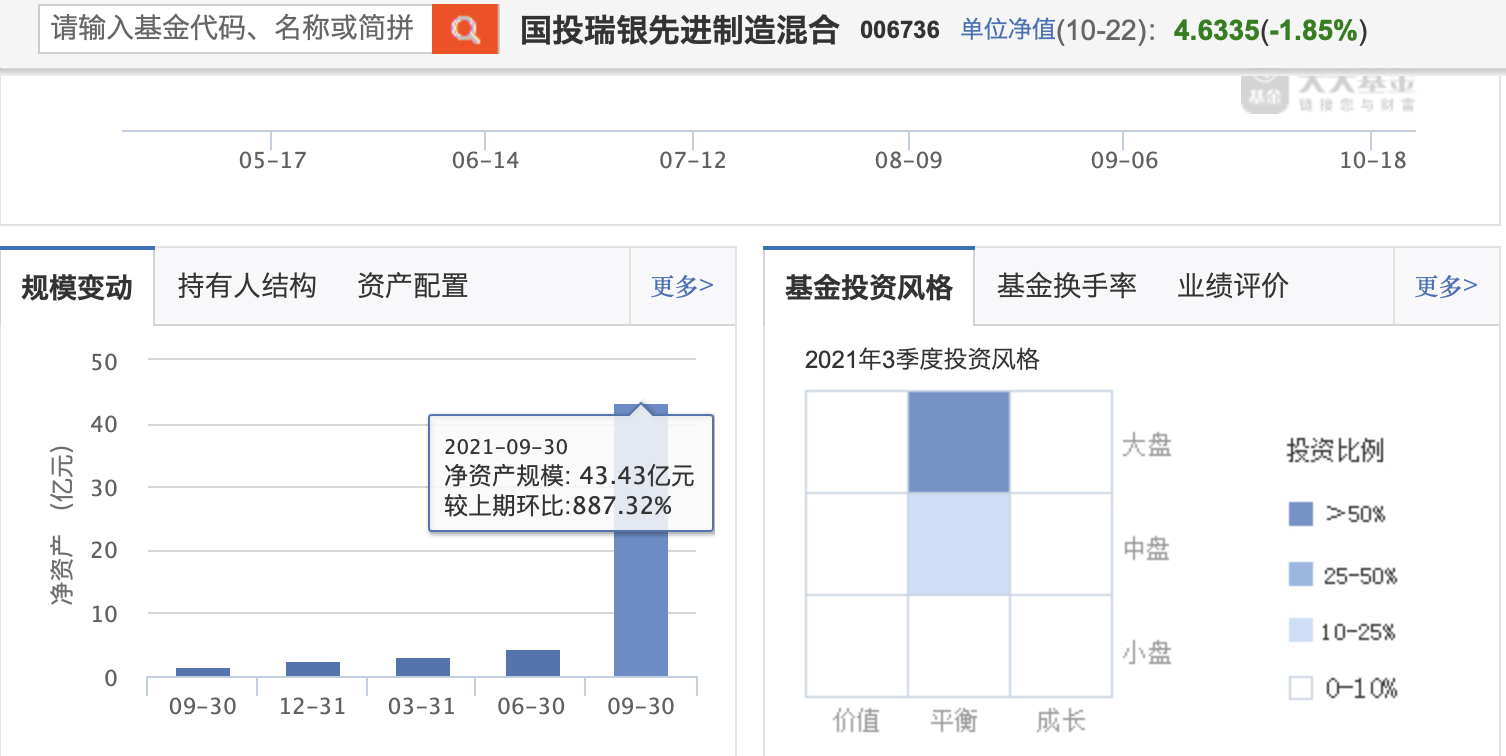Image resolution: width=1506 pixels, height=756 pixels.
Task: Click the dark 大盘-平衡 style grid cell
Action: click(959, 442)
